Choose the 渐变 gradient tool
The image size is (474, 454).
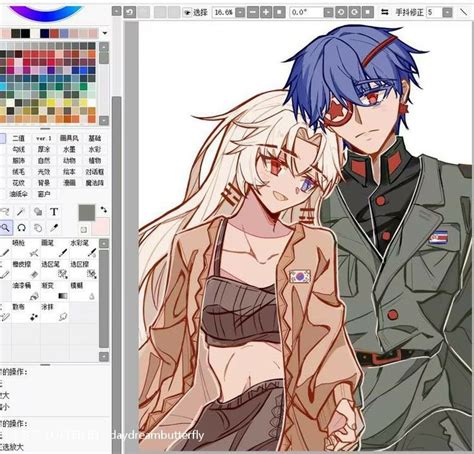tap(55, 291)
